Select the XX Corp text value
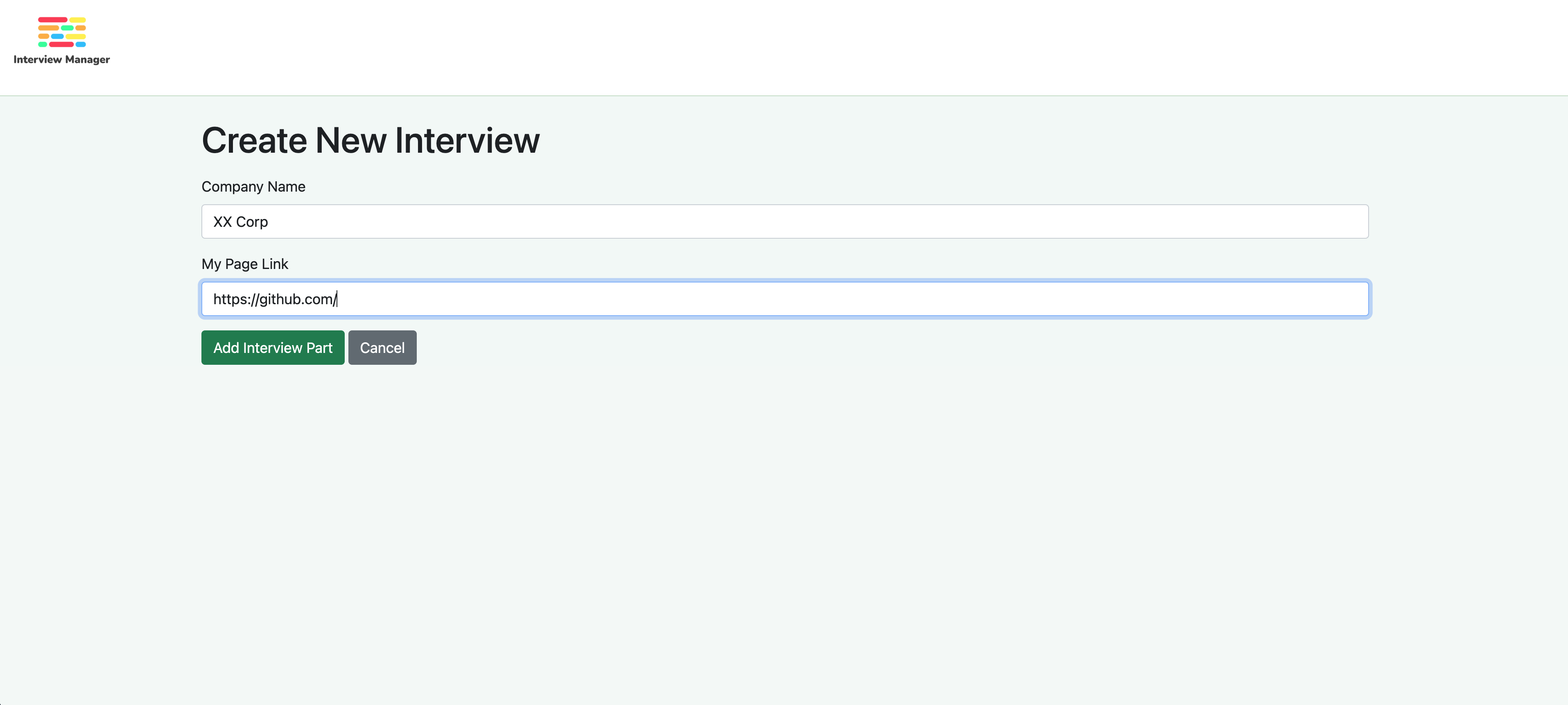1568x705 pixels. pyautogui.click(x=240, y=221)
